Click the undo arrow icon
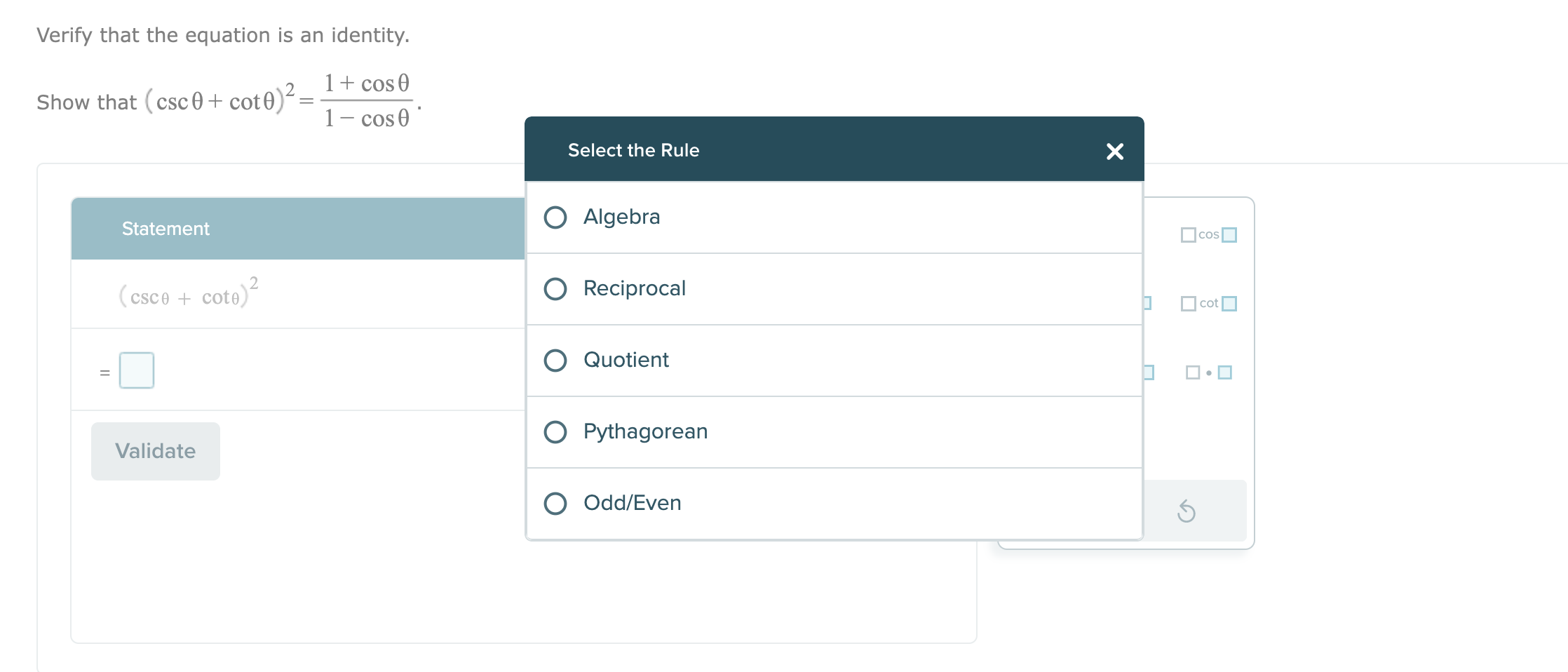The image size is (1568, 672). 1187,511
